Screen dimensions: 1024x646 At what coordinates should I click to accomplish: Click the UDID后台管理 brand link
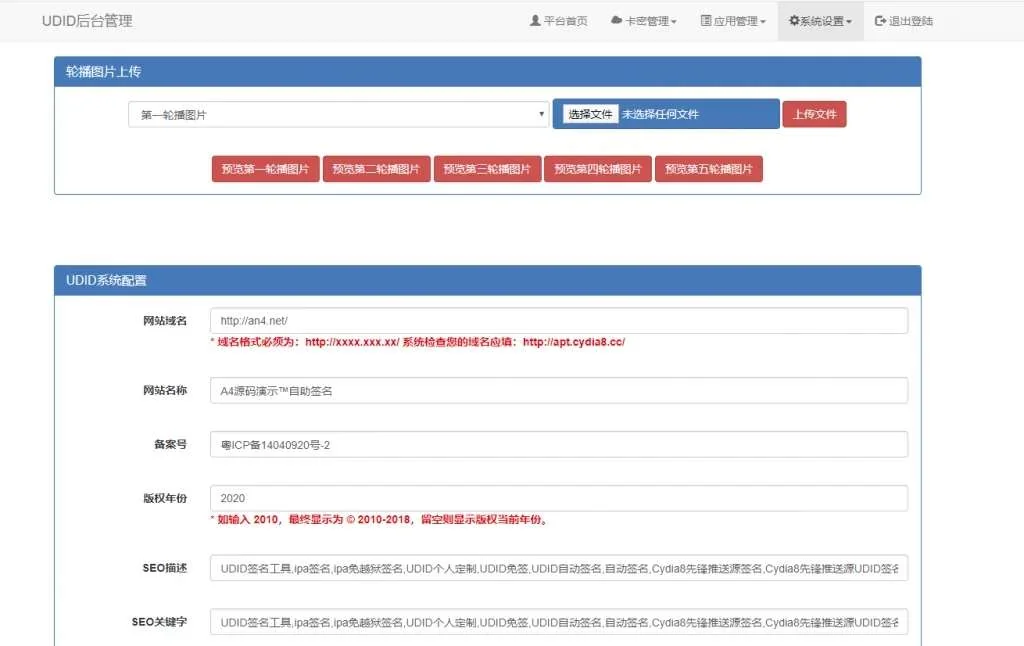point(87,21)
